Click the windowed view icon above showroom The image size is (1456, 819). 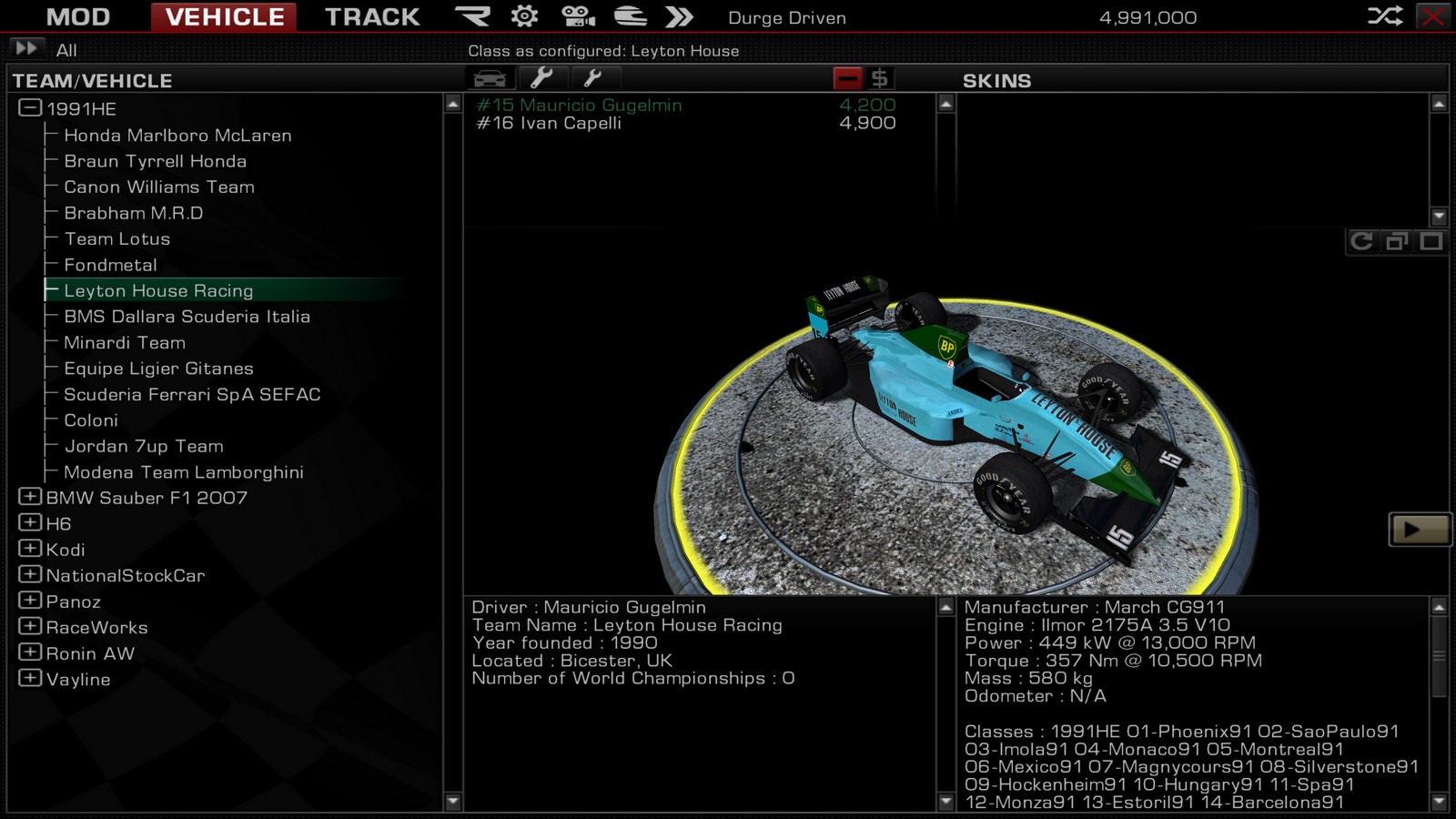[x=1396, y=241]
